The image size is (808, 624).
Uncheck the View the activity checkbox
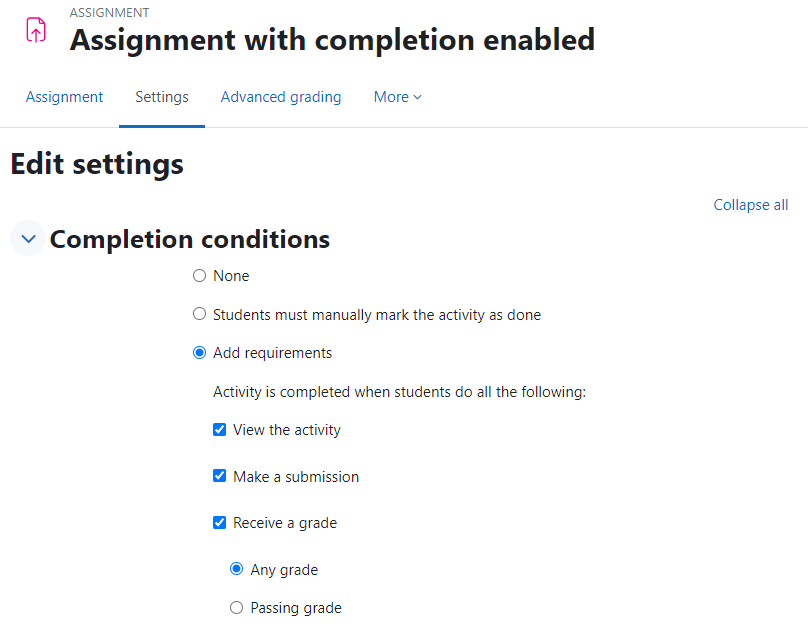pyautogui.click(x=220, y=429)
